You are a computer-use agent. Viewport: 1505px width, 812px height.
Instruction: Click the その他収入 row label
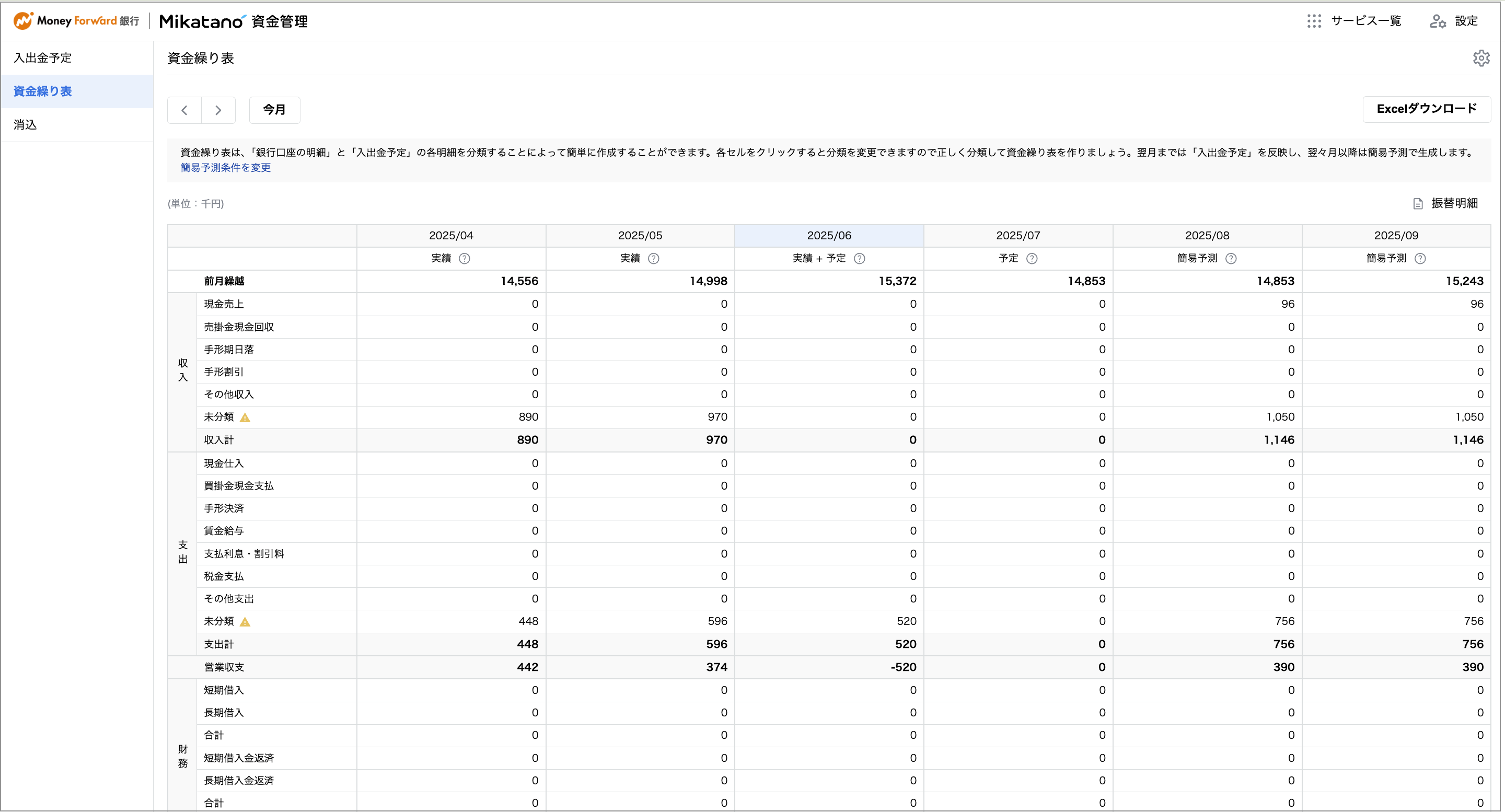coord(229,395)
